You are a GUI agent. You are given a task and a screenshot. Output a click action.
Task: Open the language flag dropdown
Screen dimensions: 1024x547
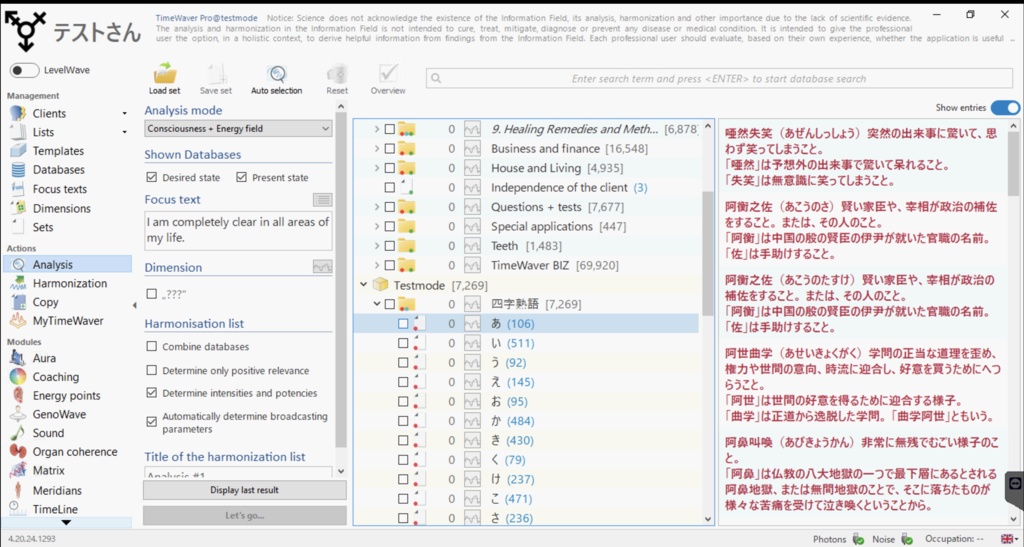[x=1009, y=539]
